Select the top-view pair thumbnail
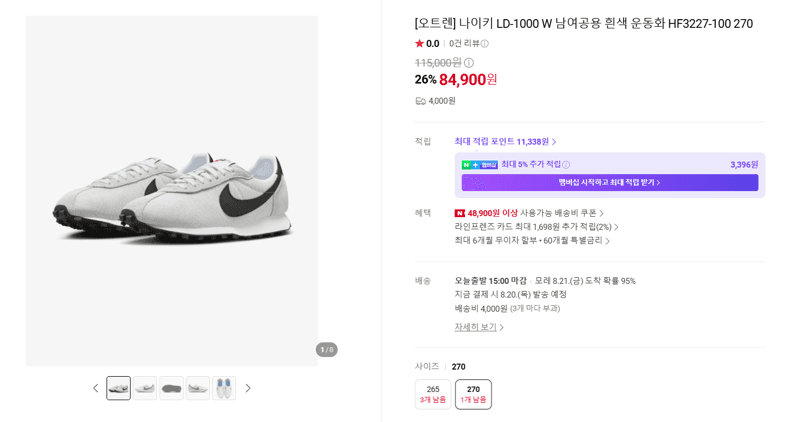This screenshot has height=422, width=800. pos(224,388)
